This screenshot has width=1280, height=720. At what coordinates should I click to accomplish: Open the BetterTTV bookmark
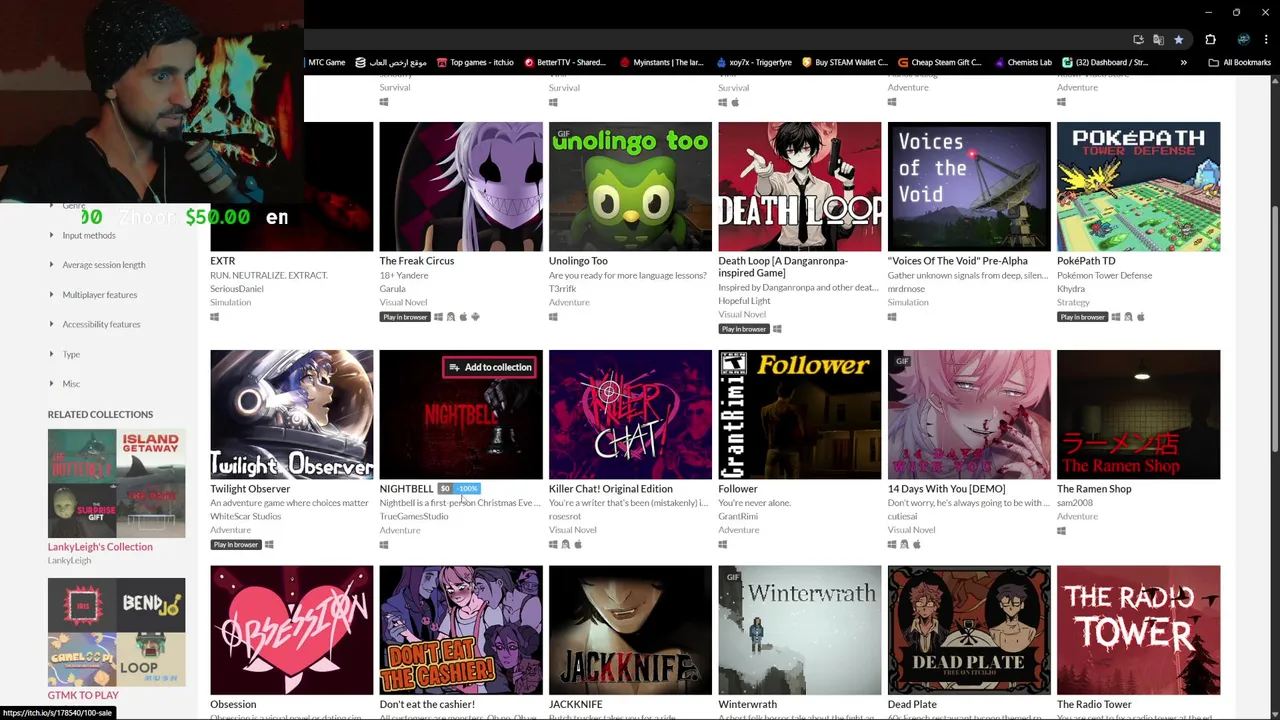[x=565, y=62]
